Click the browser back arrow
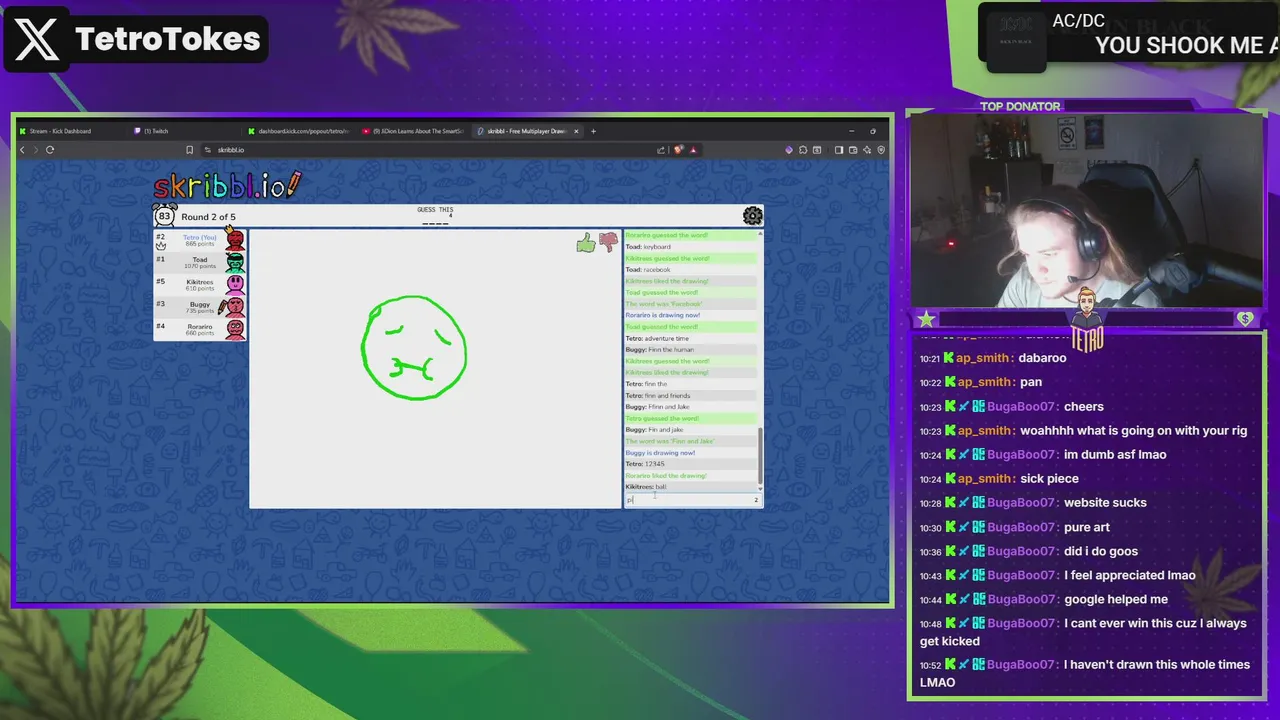Viewport: 1280px width, 720px height. coord(23,150)
